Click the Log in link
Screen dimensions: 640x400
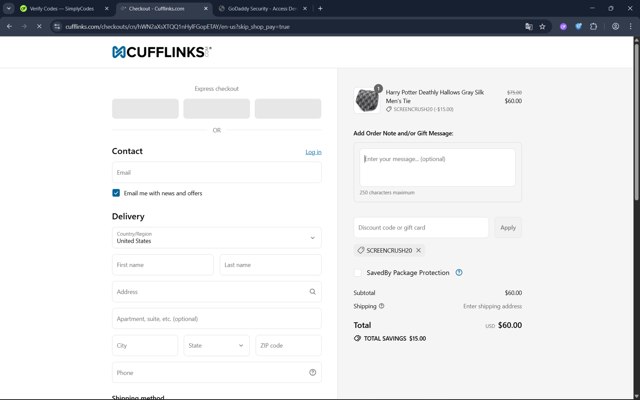pyautogui.click(x=313, y=152)
